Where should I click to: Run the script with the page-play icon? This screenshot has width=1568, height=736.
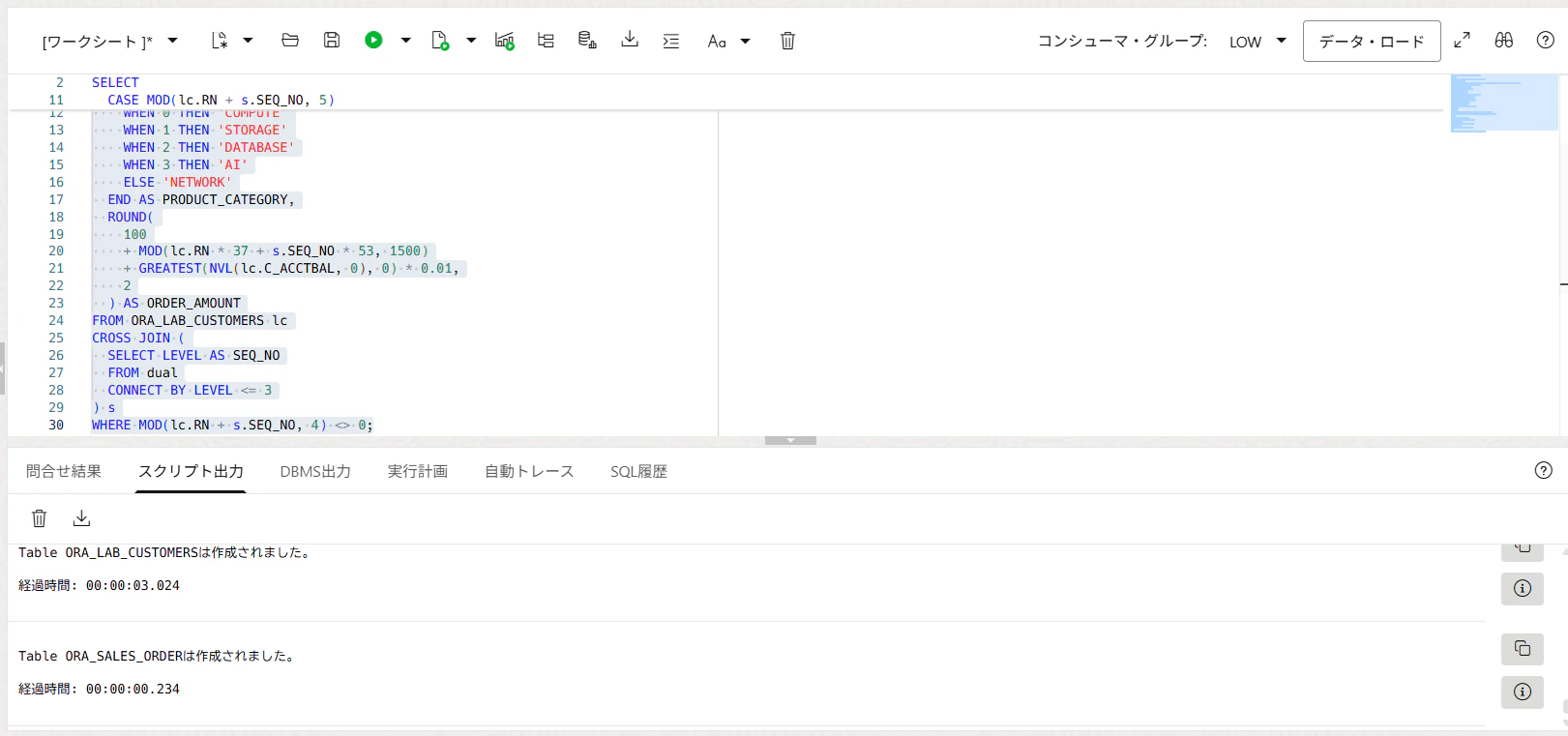[x=440, y=41]
